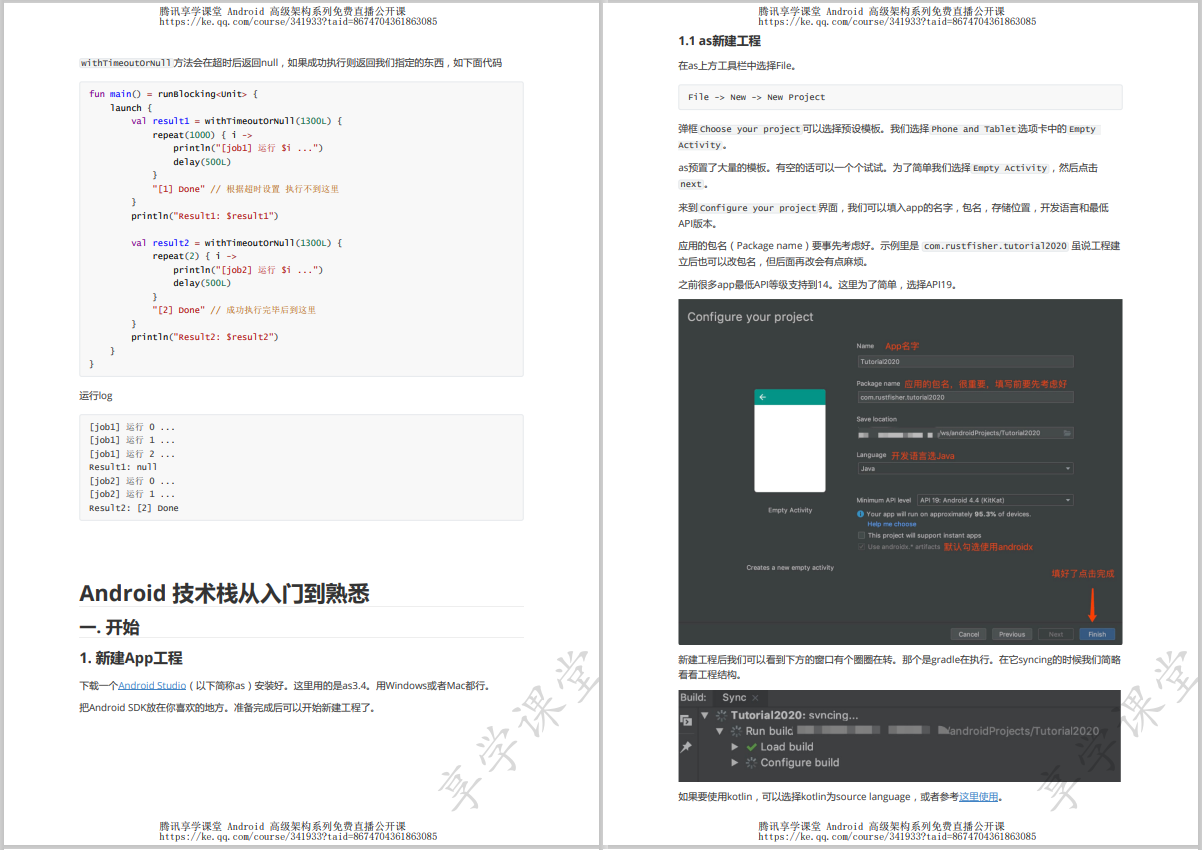Click the 'repeat(2) { i ->' code line
The height and width of the screenshot is (850, 1202).
pyautogui.click(x=194, y=256)
